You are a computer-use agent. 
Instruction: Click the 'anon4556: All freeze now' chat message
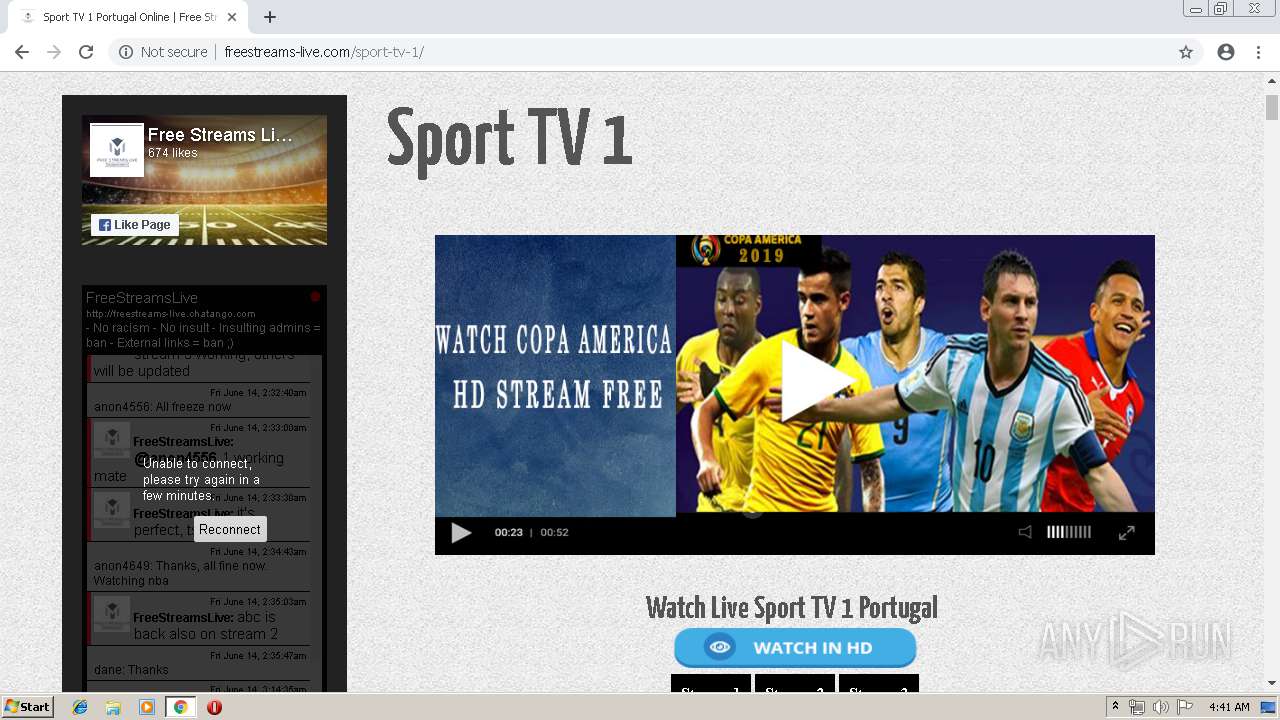tap(162, 407)
